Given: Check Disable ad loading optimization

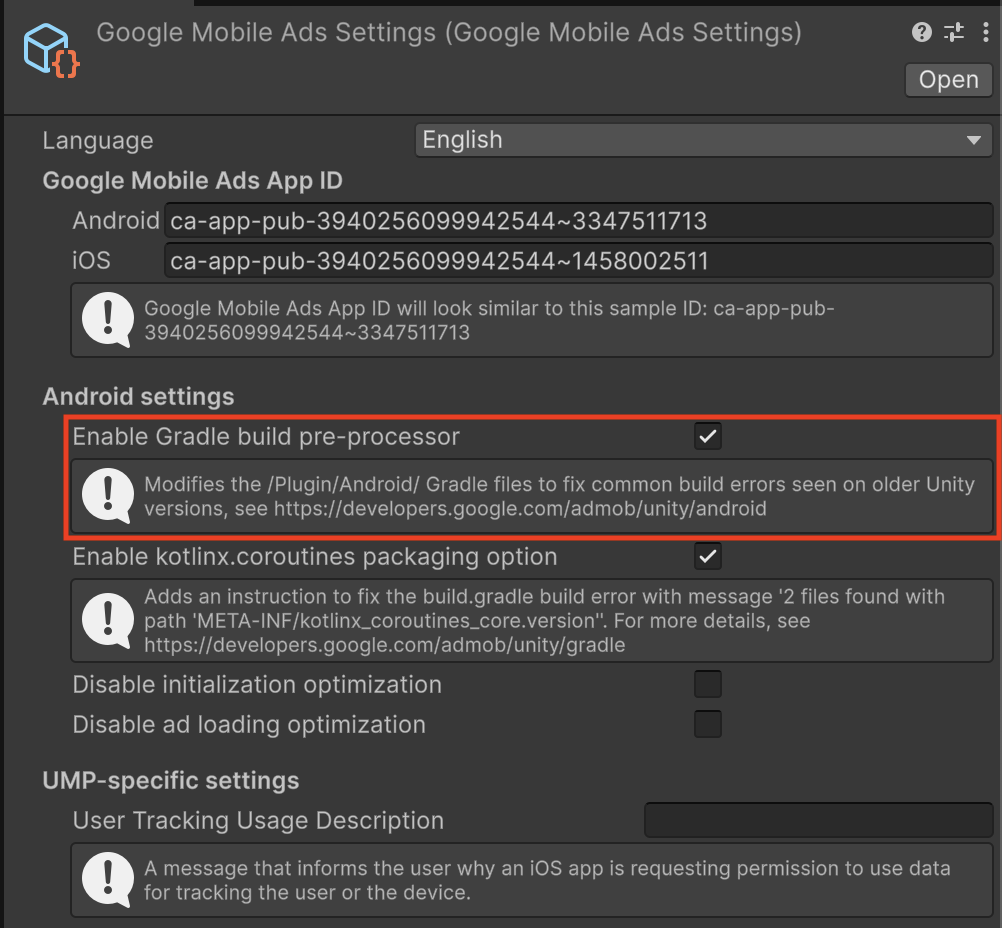Looking at the screenshot, I should (707, 724).
